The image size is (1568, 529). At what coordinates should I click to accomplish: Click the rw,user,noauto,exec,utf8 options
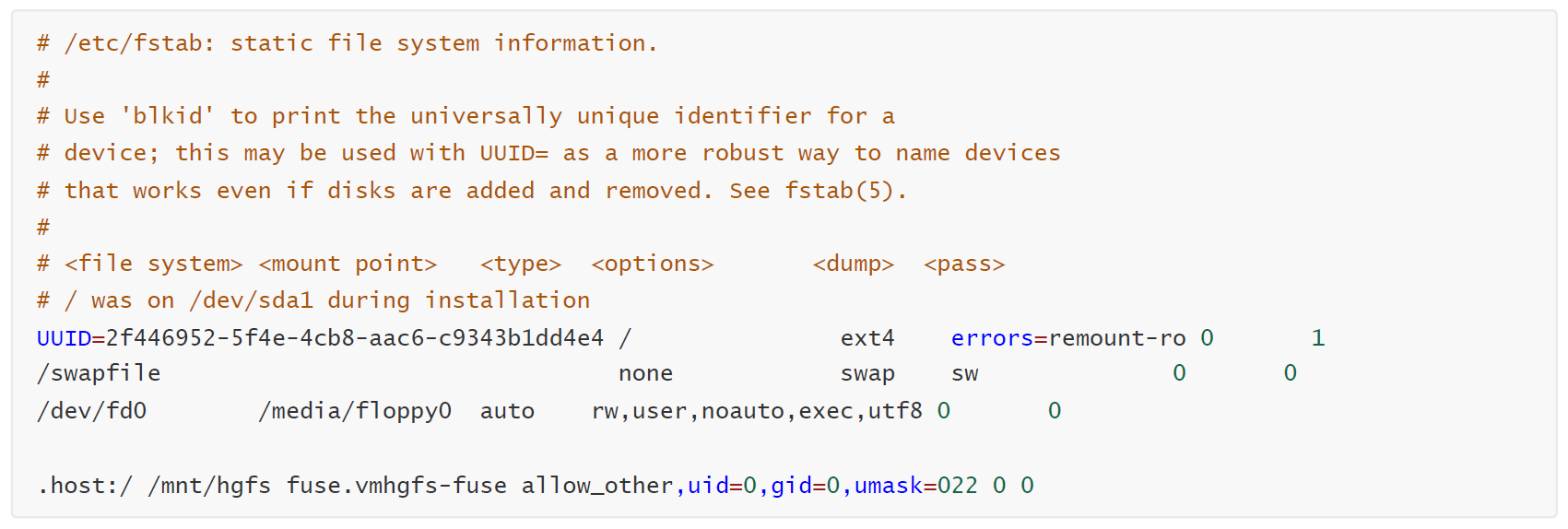click(x=757, y=410)
